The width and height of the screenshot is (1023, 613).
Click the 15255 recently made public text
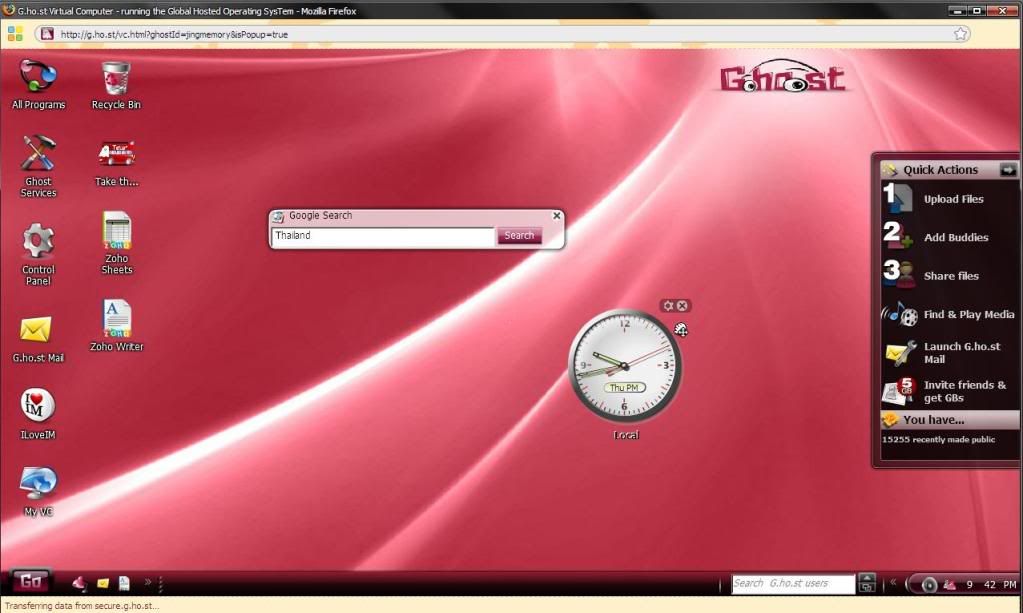point(938,440)
